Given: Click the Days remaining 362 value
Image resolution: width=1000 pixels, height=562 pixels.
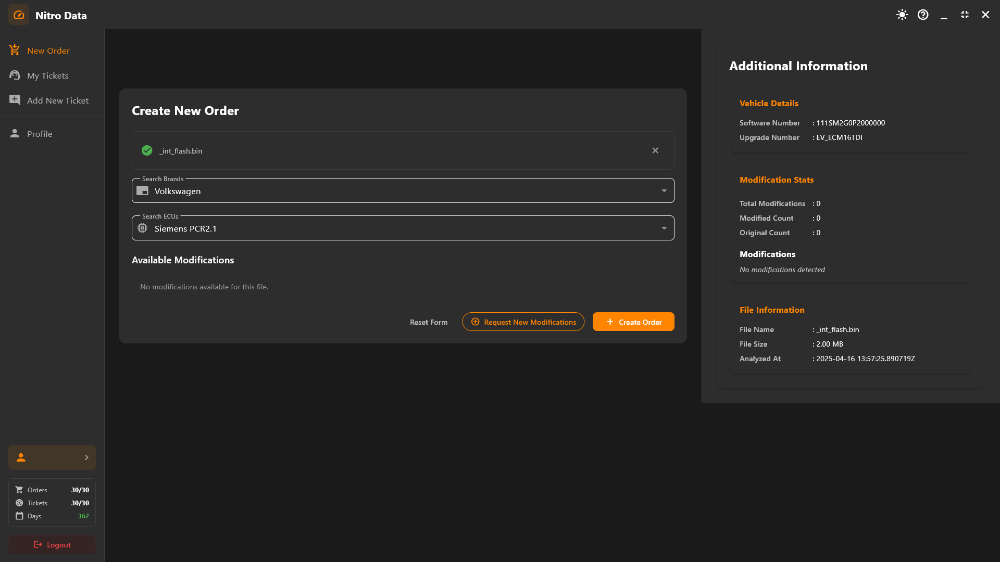Looking at the screenshot, I should click(x=83, y=516).
